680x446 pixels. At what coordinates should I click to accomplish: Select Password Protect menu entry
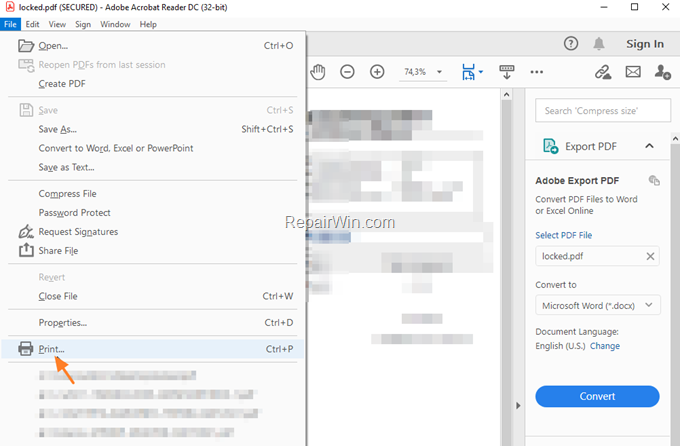click(153, 213)
